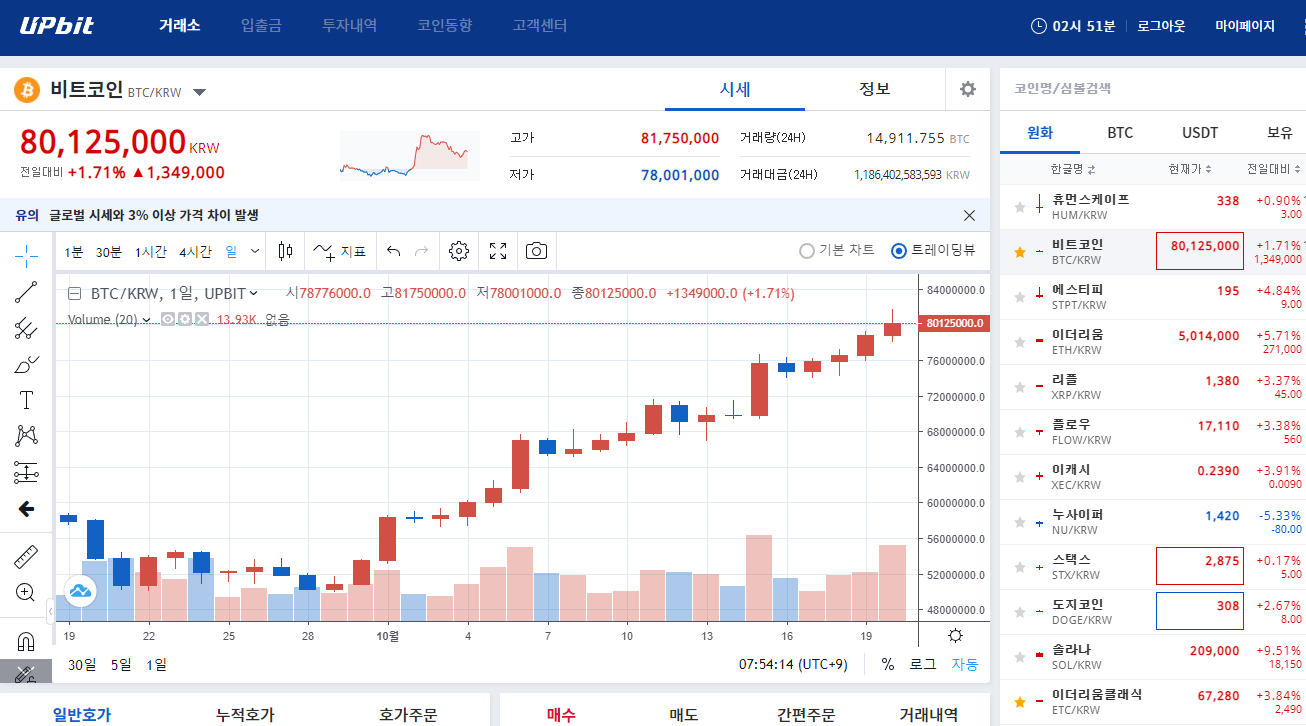Sort coin list by 현재가 column
Viewport: 1306px width, 726px height.
coord(1190,169)
